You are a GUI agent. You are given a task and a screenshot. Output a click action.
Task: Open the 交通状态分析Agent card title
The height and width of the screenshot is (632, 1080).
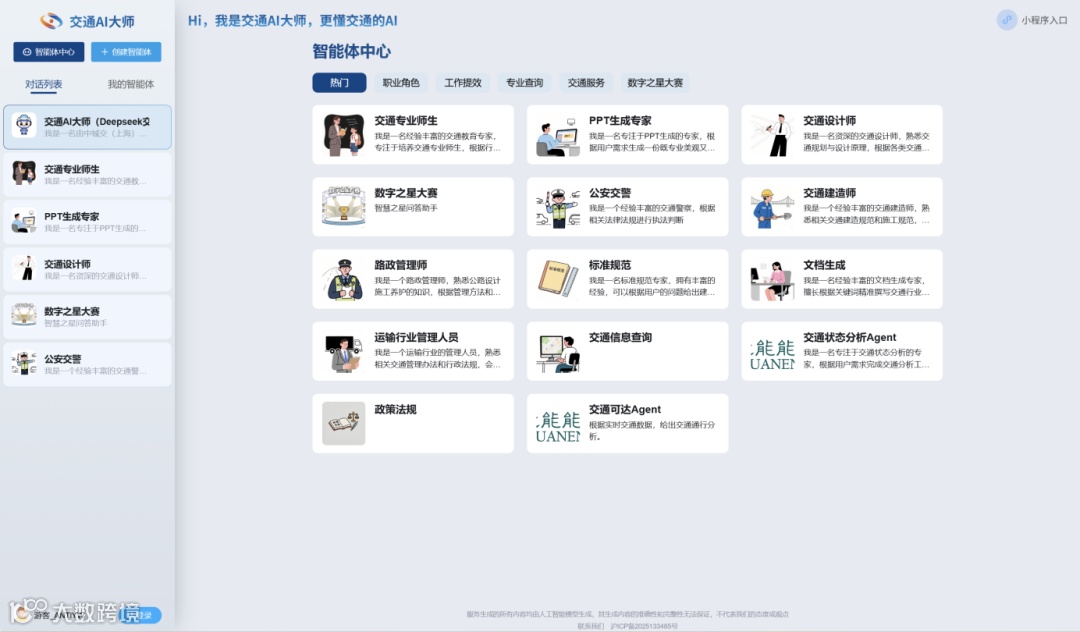coord(849,337)
